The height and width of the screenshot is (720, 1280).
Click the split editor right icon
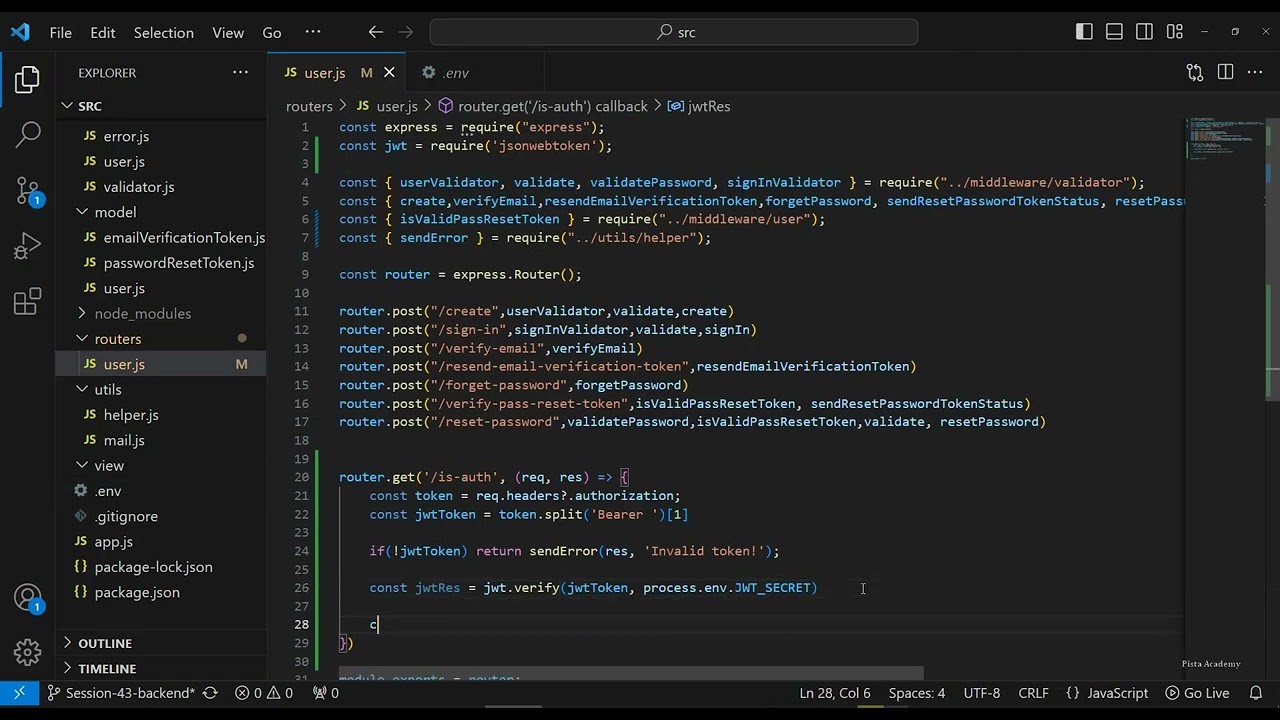pyautogui.click(x=1225, y=72)
